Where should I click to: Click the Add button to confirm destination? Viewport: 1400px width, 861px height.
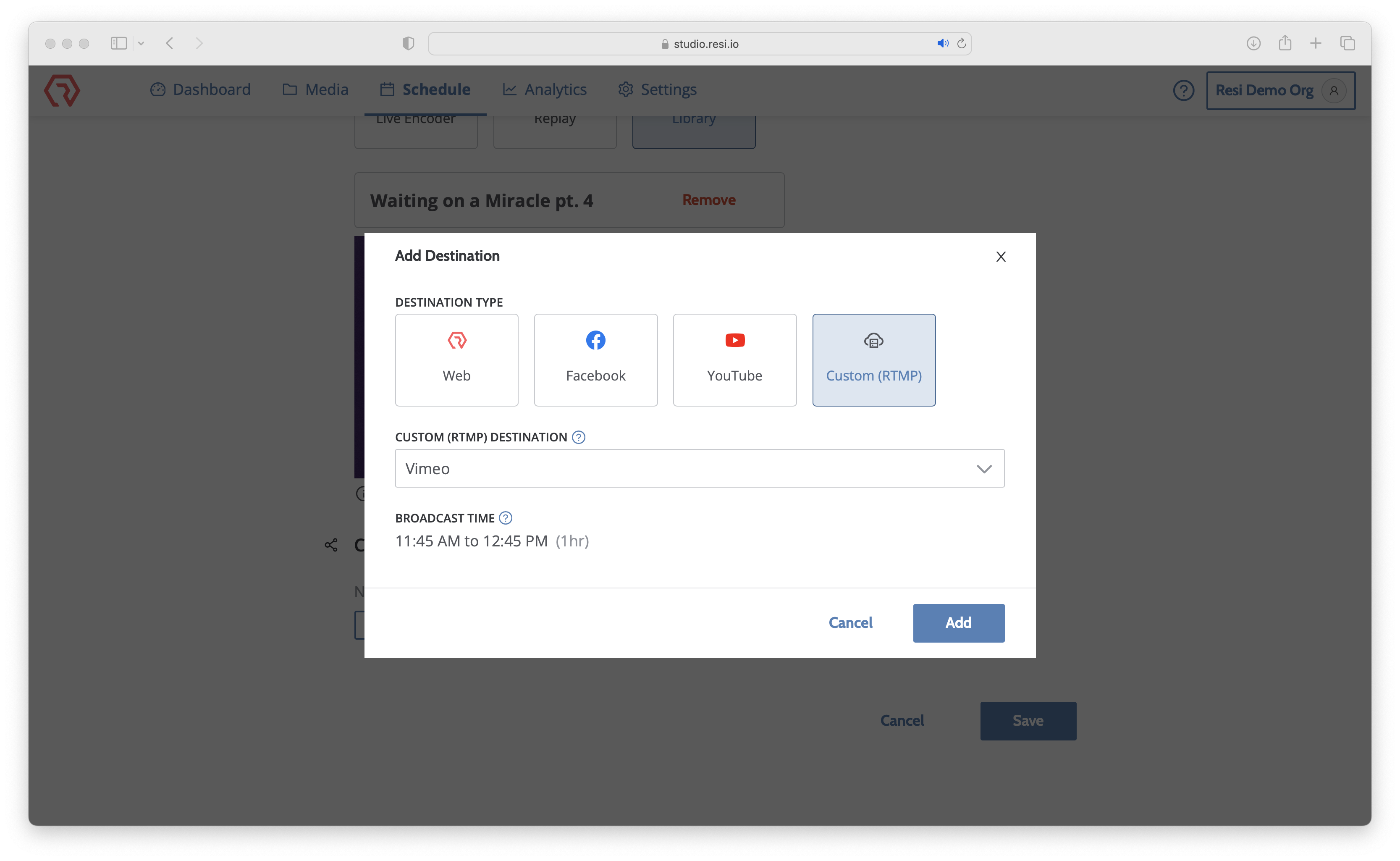958,622
